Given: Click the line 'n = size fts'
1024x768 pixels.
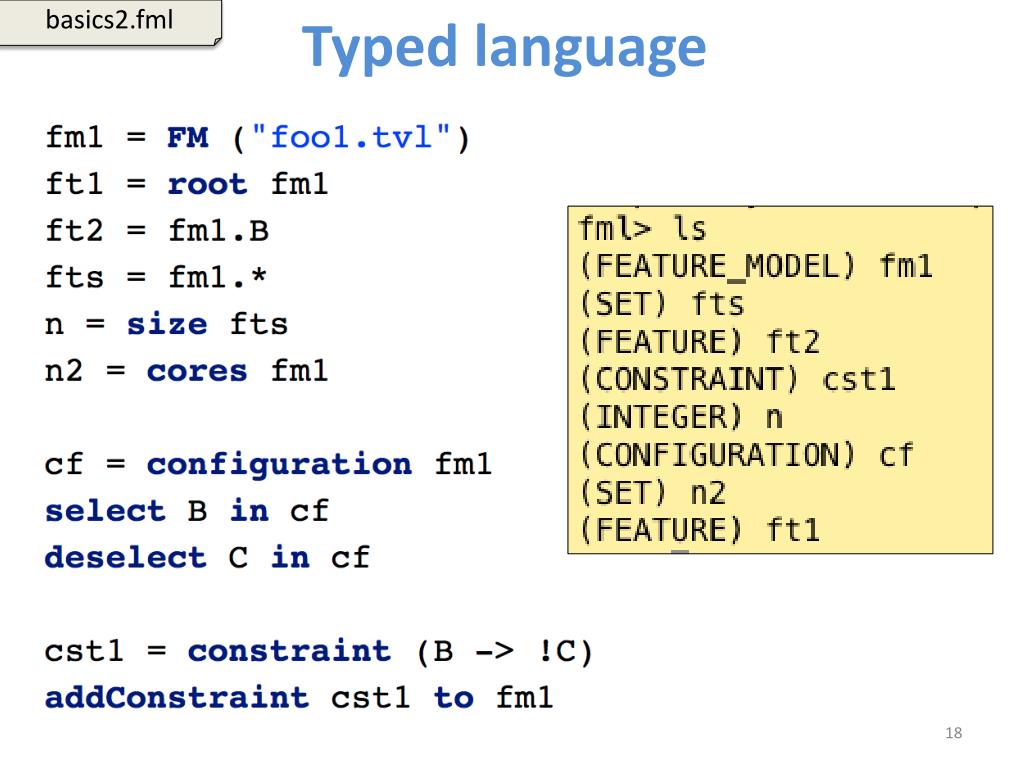Looking at the screenshot, I should pos(166,324).
